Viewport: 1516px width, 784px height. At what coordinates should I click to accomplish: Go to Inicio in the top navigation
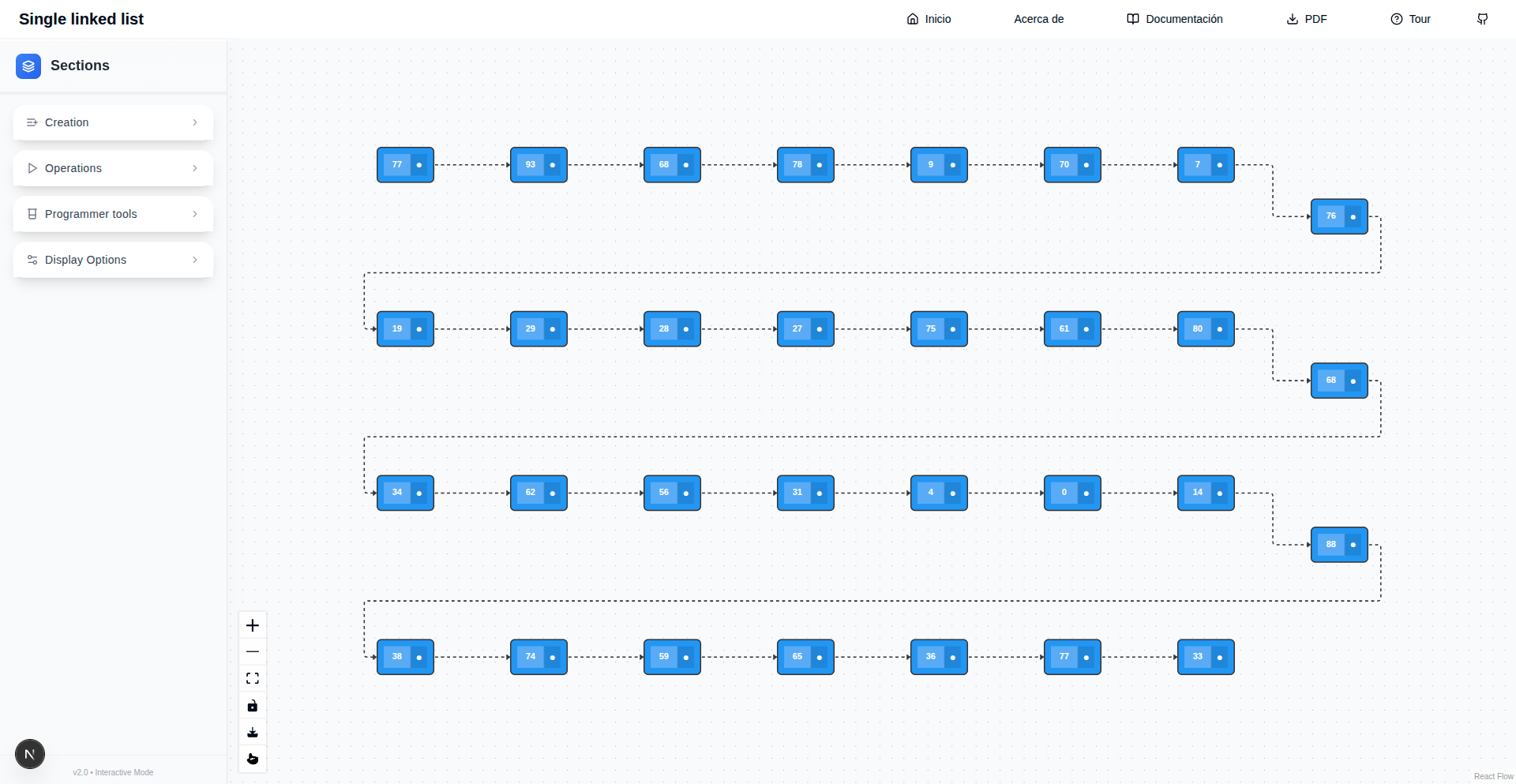click(929, 19)
